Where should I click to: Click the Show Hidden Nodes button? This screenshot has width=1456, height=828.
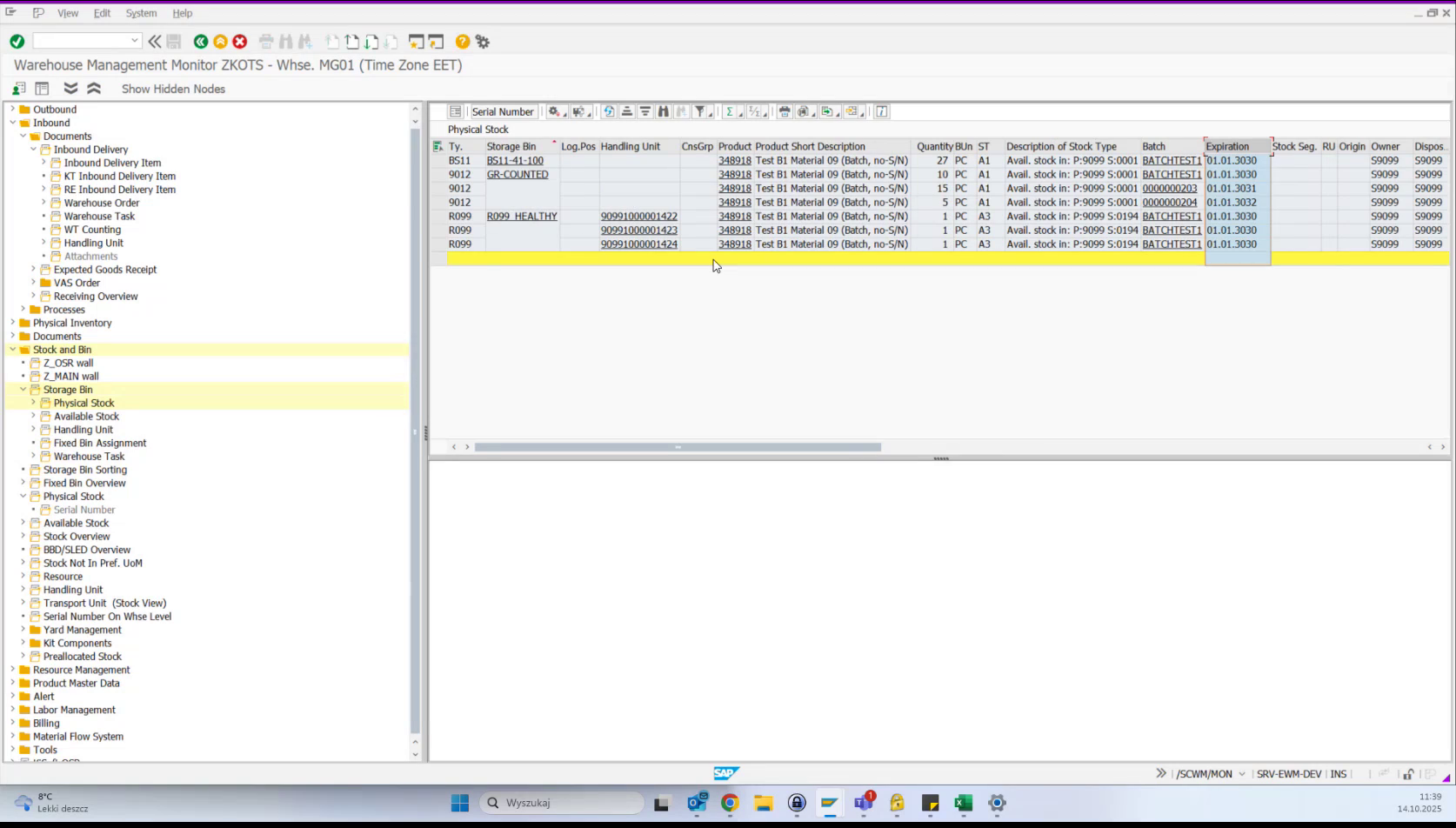click(173, 88)
